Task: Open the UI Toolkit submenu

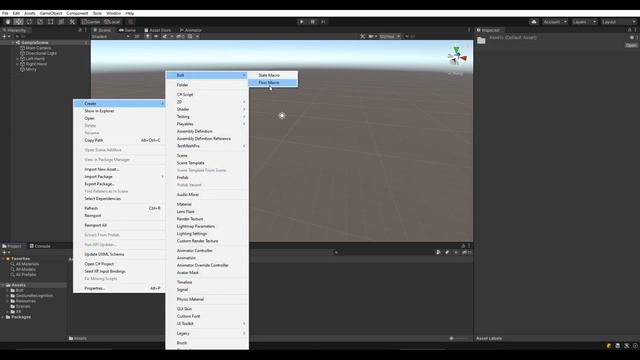Action: (x=207, y=324)
